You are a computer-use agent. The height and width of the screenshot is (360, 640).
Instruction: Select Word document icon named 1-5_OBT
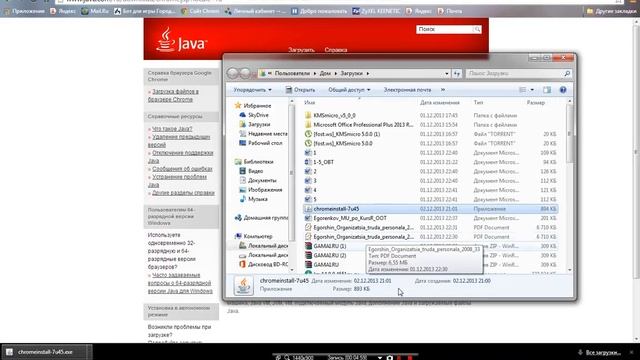pyautogui.click(x=308, y=162)
